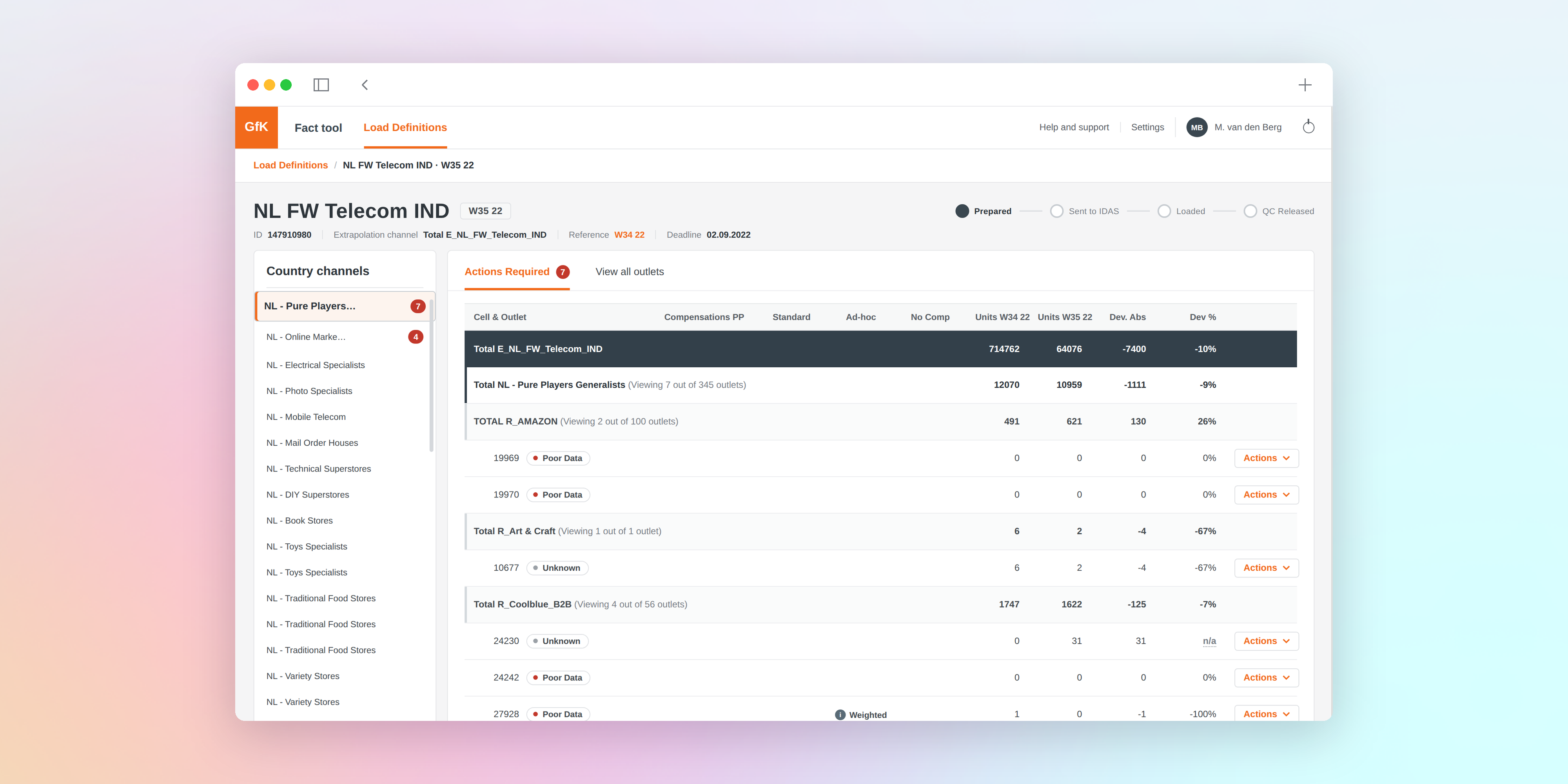1568x784 pixels.
Task: Open Actions dropdown for outlet 24230
Action: [1266, 641]
